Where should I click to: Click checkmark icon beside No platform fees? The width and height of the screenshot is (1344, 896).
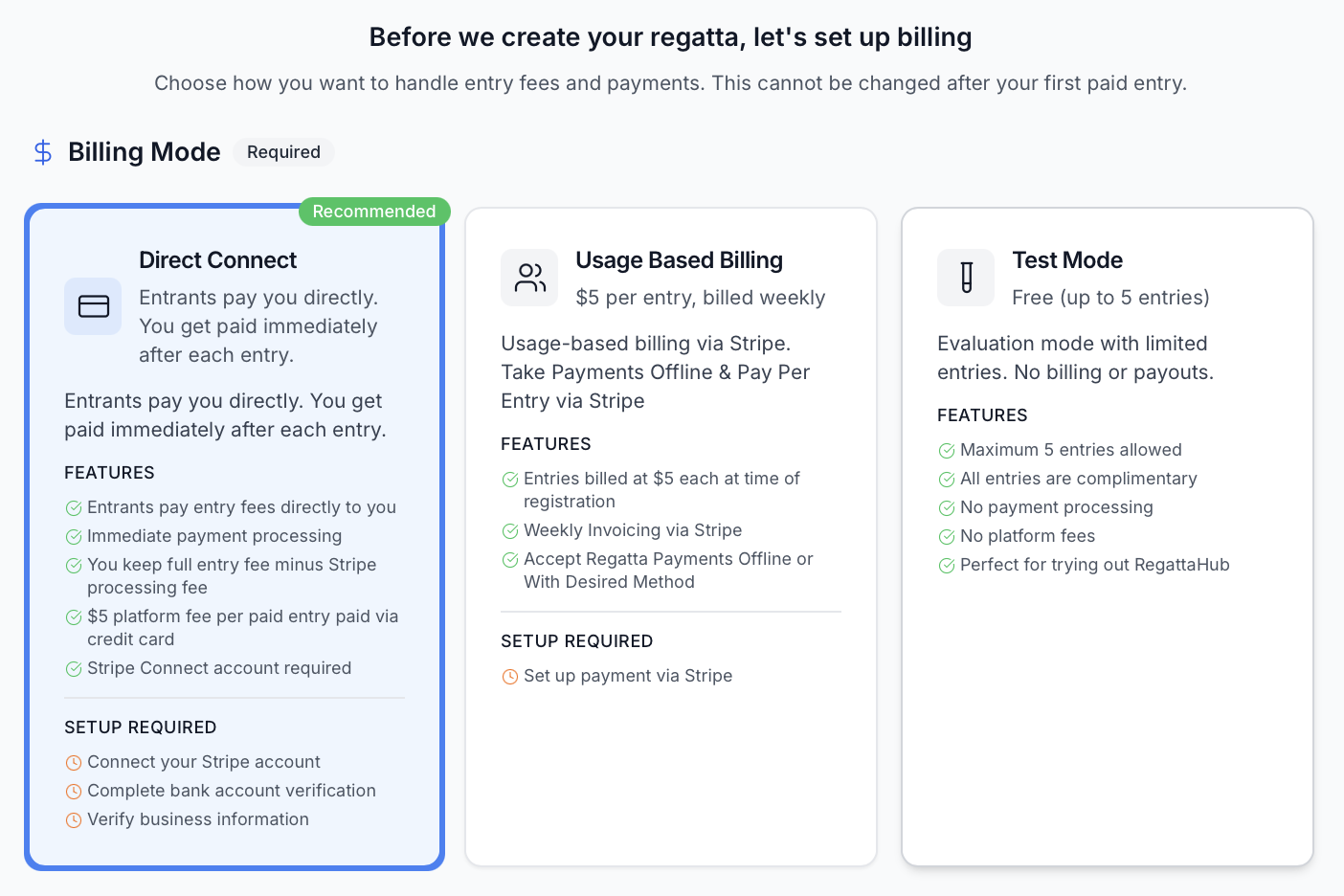947,537
